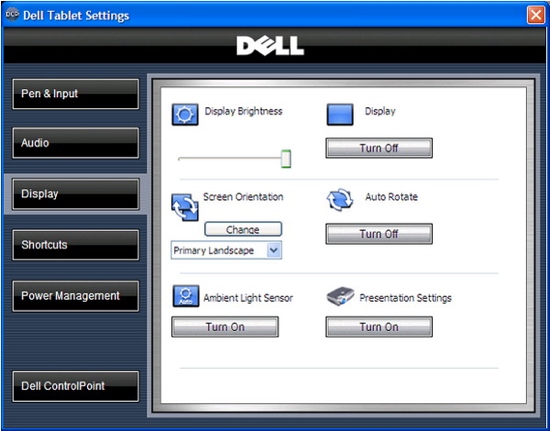Image resolution: width=550 pixels, height=431 pixels.
Task: Turn off Auto Rotate
Action: [x=379, y=234]
